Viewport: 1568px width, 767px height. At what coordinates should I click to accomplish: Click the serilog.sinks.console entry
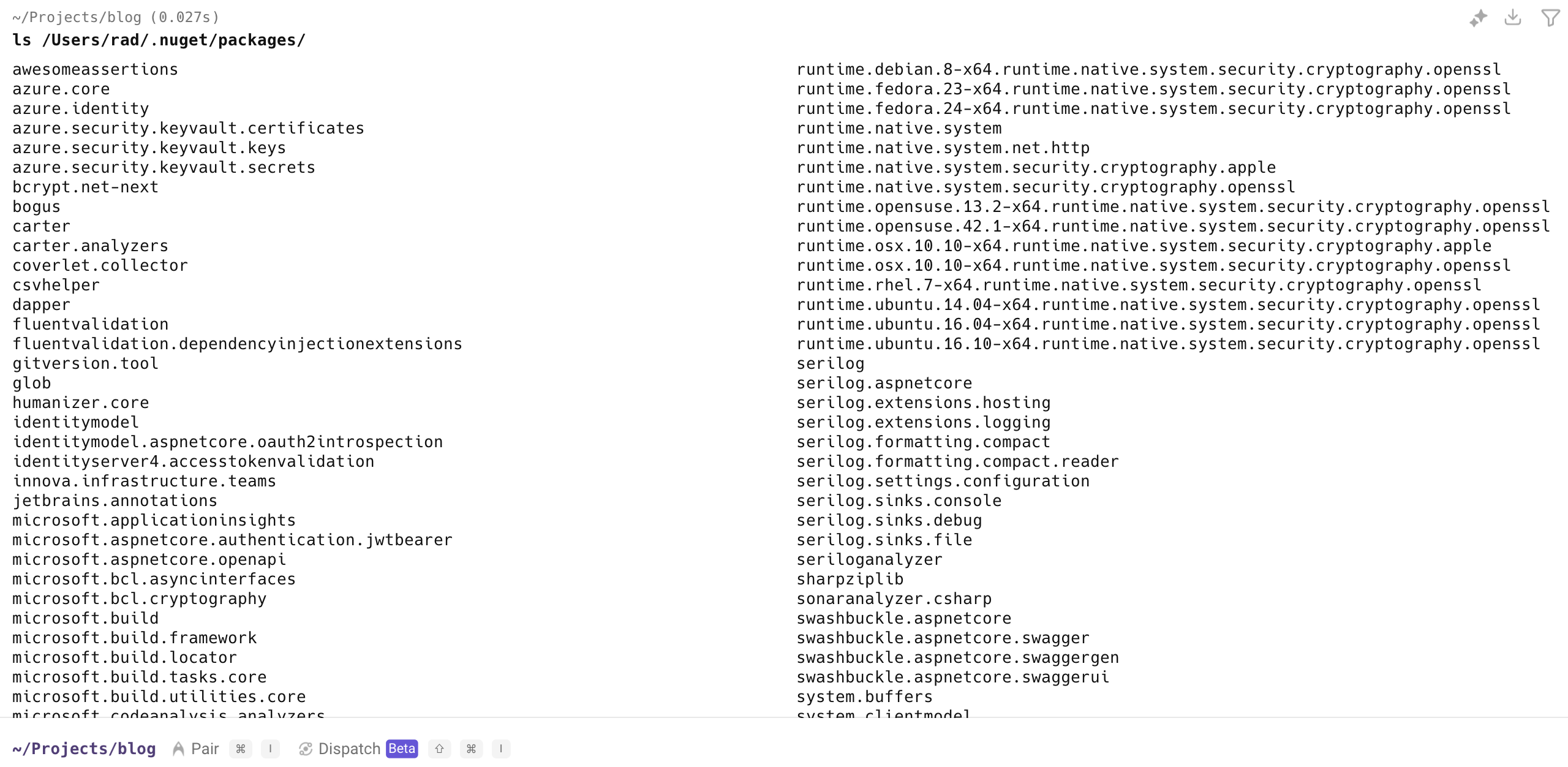click(899, 501)
